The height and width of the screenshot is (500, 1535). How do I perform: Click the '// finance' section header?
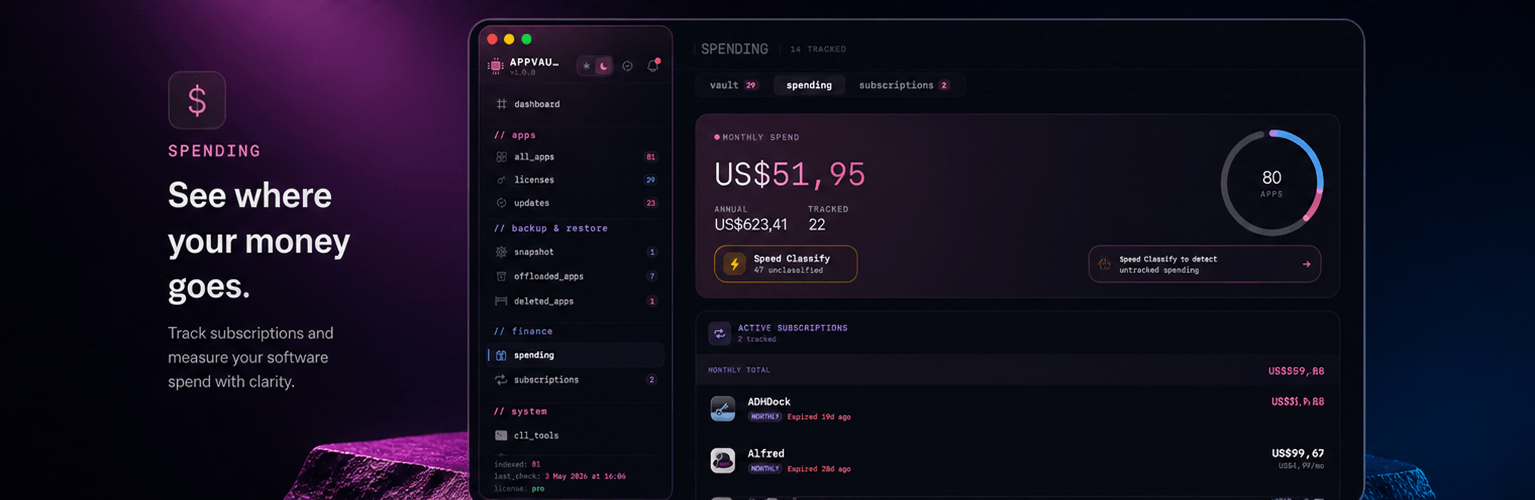(524, 331)
